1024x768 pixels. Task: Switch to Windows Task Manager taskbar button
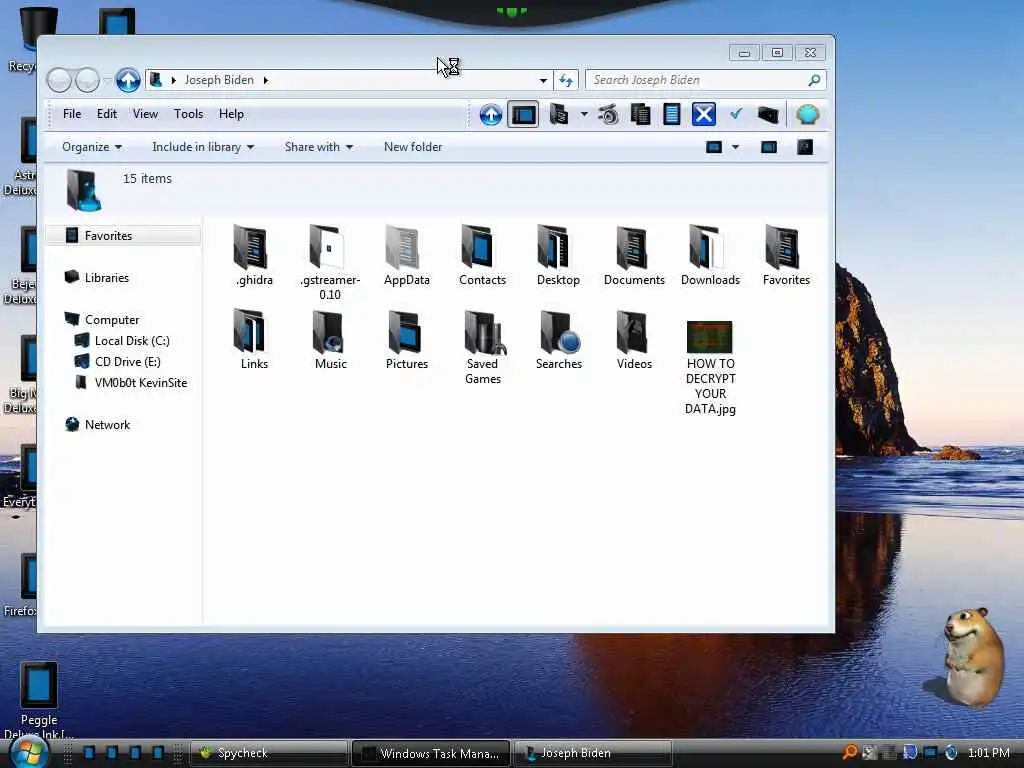tap(432, 753)
